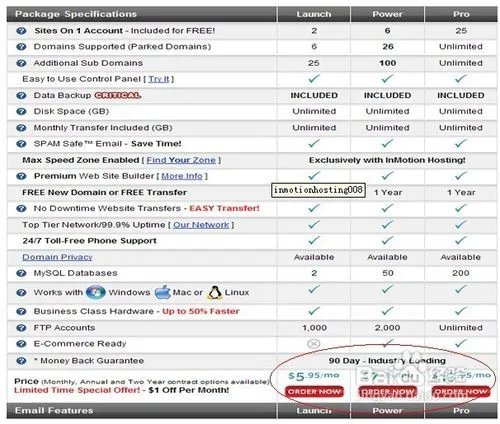Click ORDER NOW under Pro plan
Image resolution: width=500 pixels, height=424 pixels.
point(461,392)
